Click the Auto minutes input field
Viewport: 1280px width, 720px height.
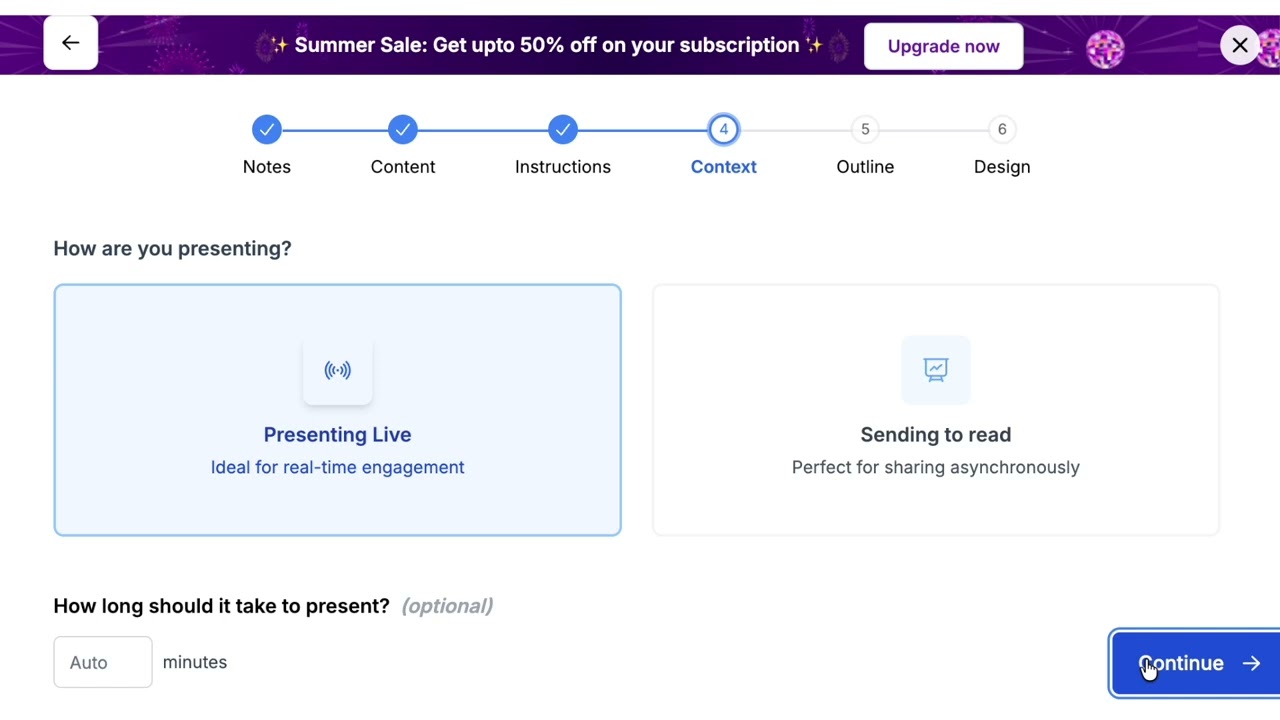(102, 662)
